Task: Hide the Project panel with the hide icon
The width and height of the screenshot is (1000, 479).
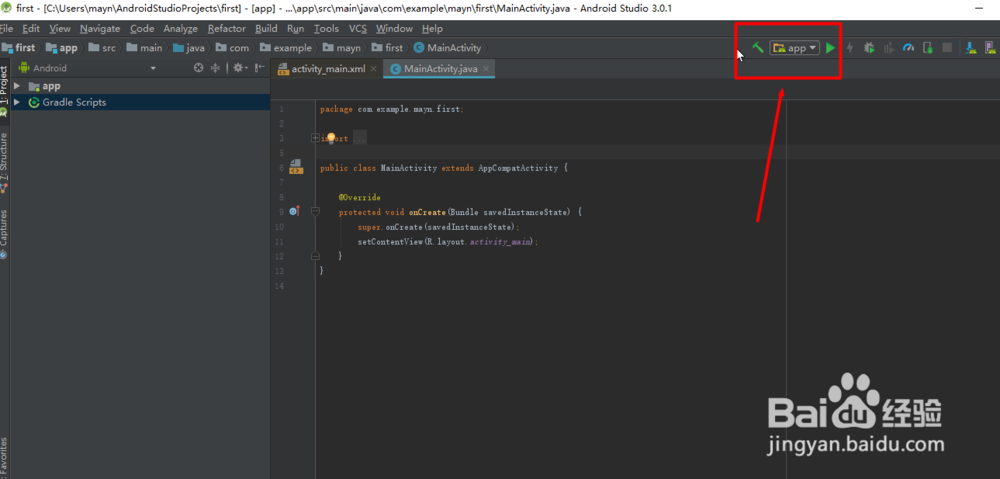Action: (260, 68)
